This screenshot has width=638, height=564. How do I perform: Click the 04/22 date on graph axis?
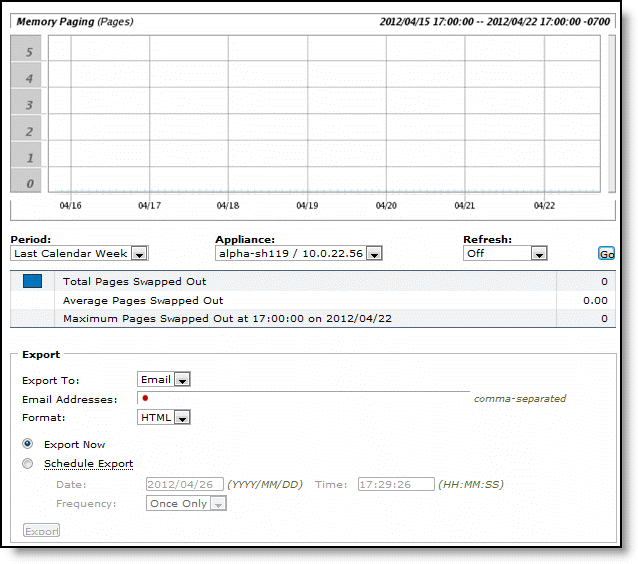pyautogui.click(x=544, y=206)
